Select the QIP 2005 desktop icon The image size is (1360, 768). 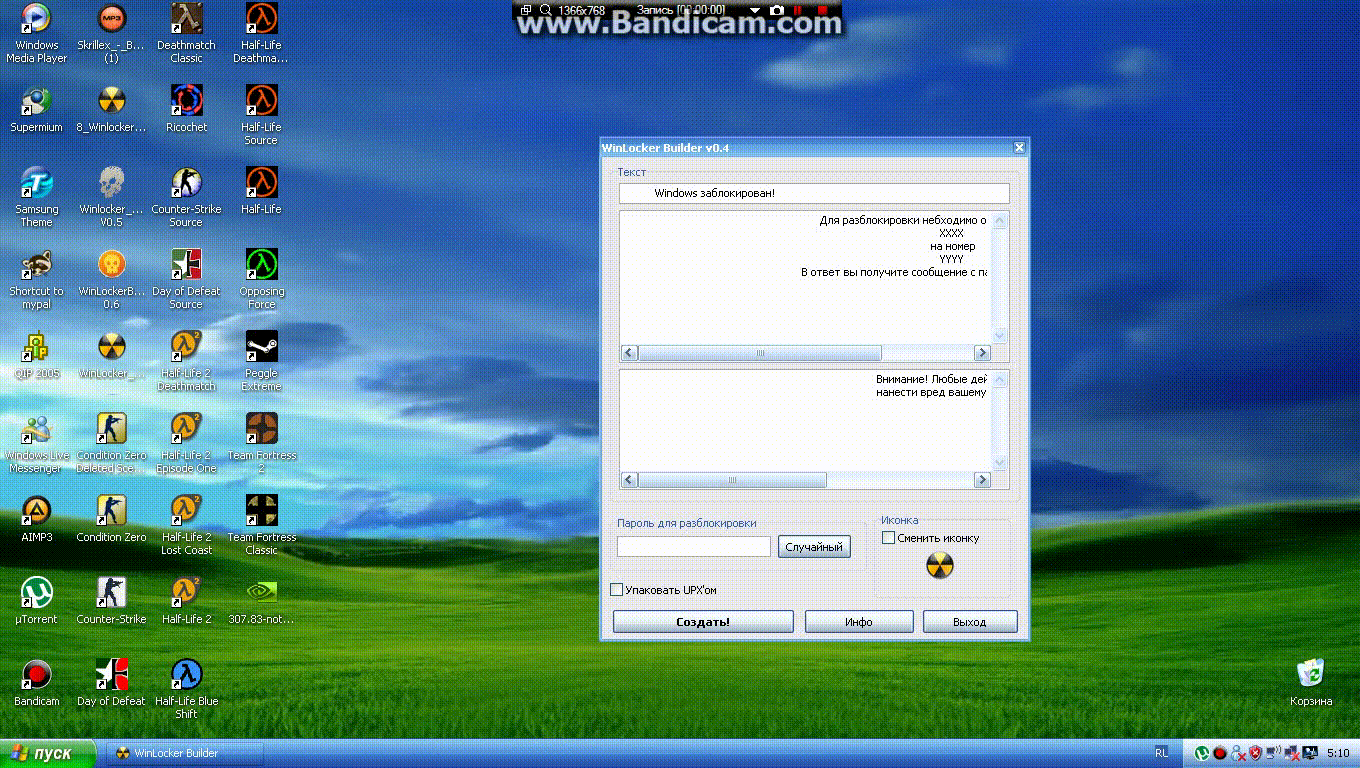coord(37,355)
